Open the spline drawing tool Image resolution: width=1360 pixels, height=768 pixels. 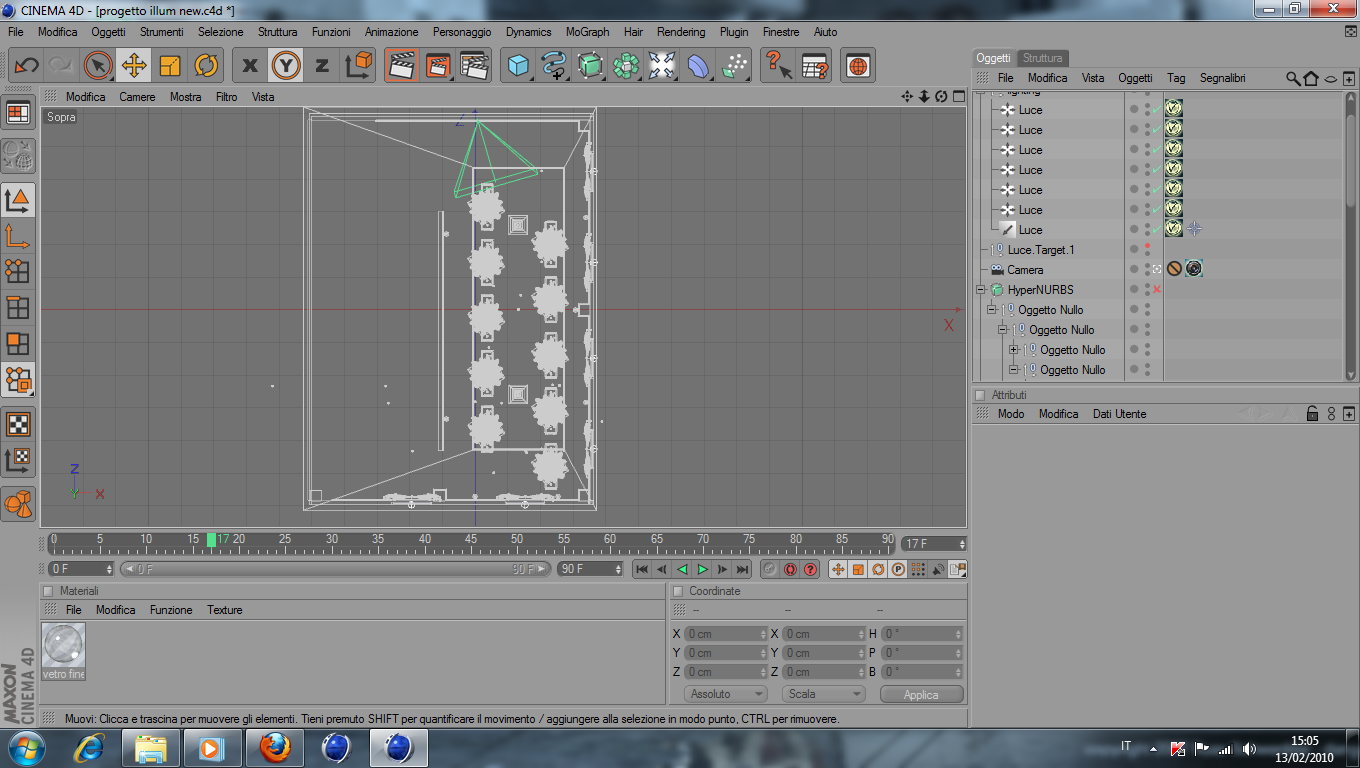click(x=554, y=66)
